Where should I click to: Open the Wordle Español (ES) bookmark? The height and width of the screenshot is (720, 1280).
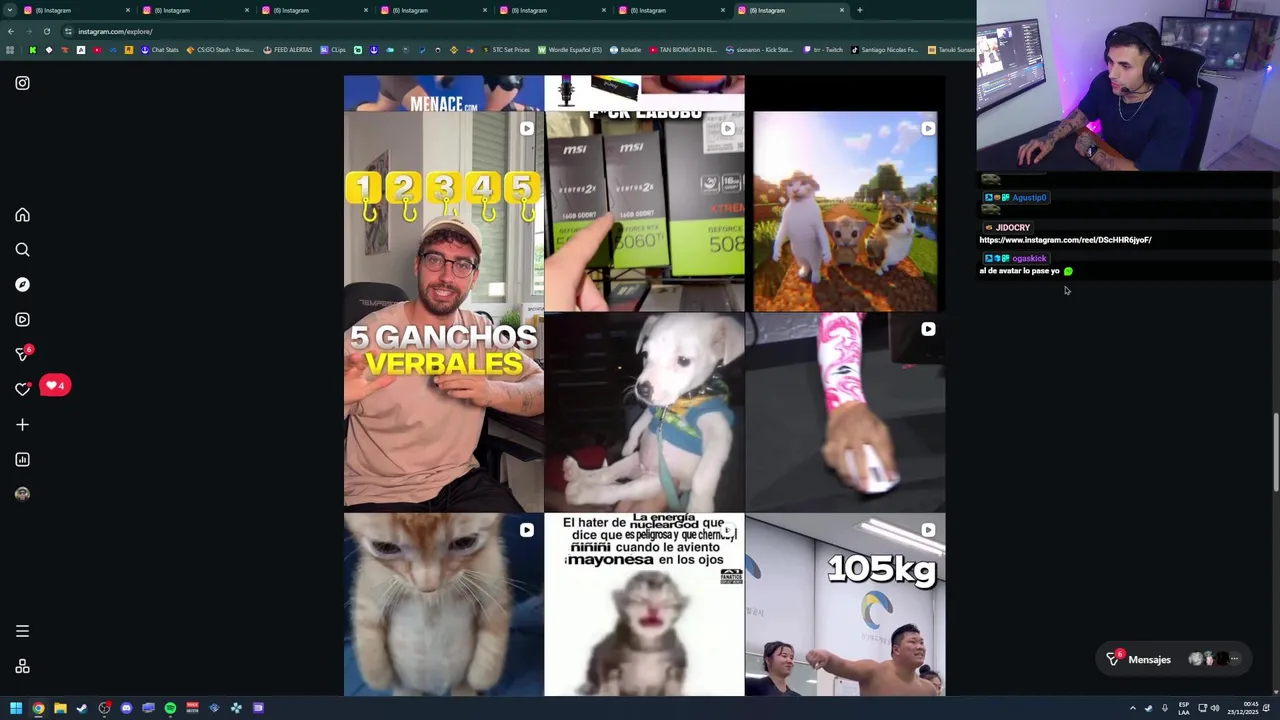[570, 50]
